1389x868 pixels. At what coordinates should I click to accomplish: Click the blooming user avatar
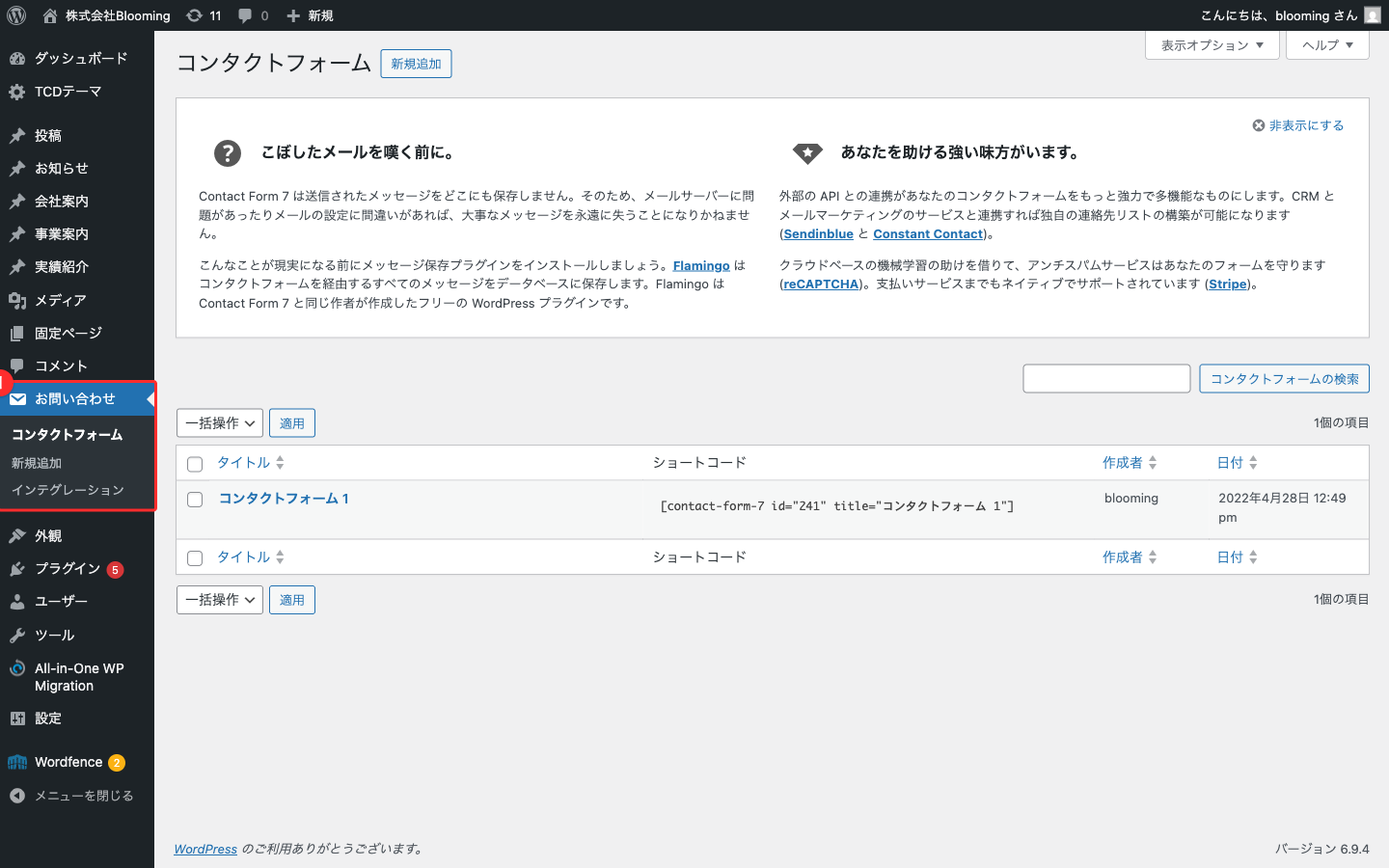coord(1373,15)
